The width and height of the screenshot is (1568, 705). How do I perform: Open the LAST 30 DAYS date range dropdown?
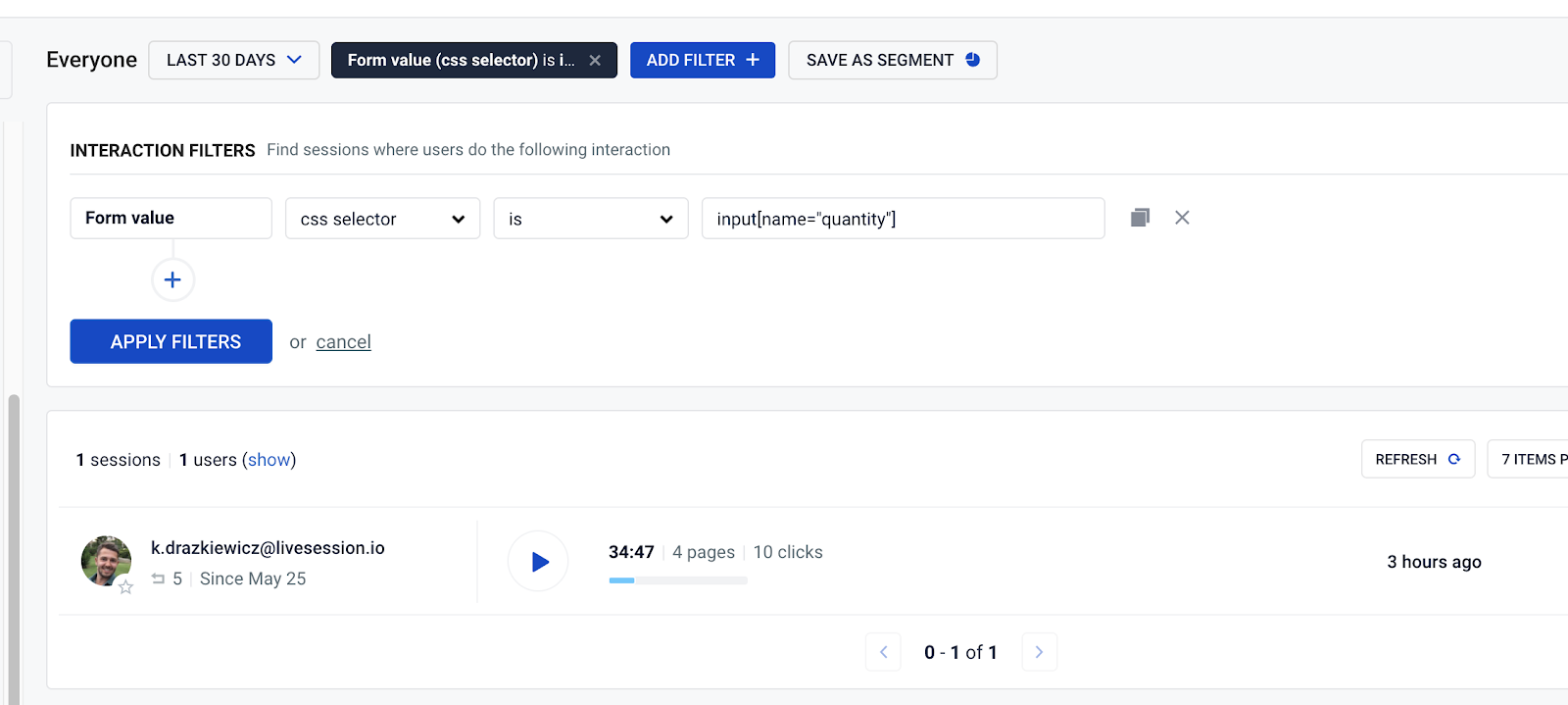[233, 60]
